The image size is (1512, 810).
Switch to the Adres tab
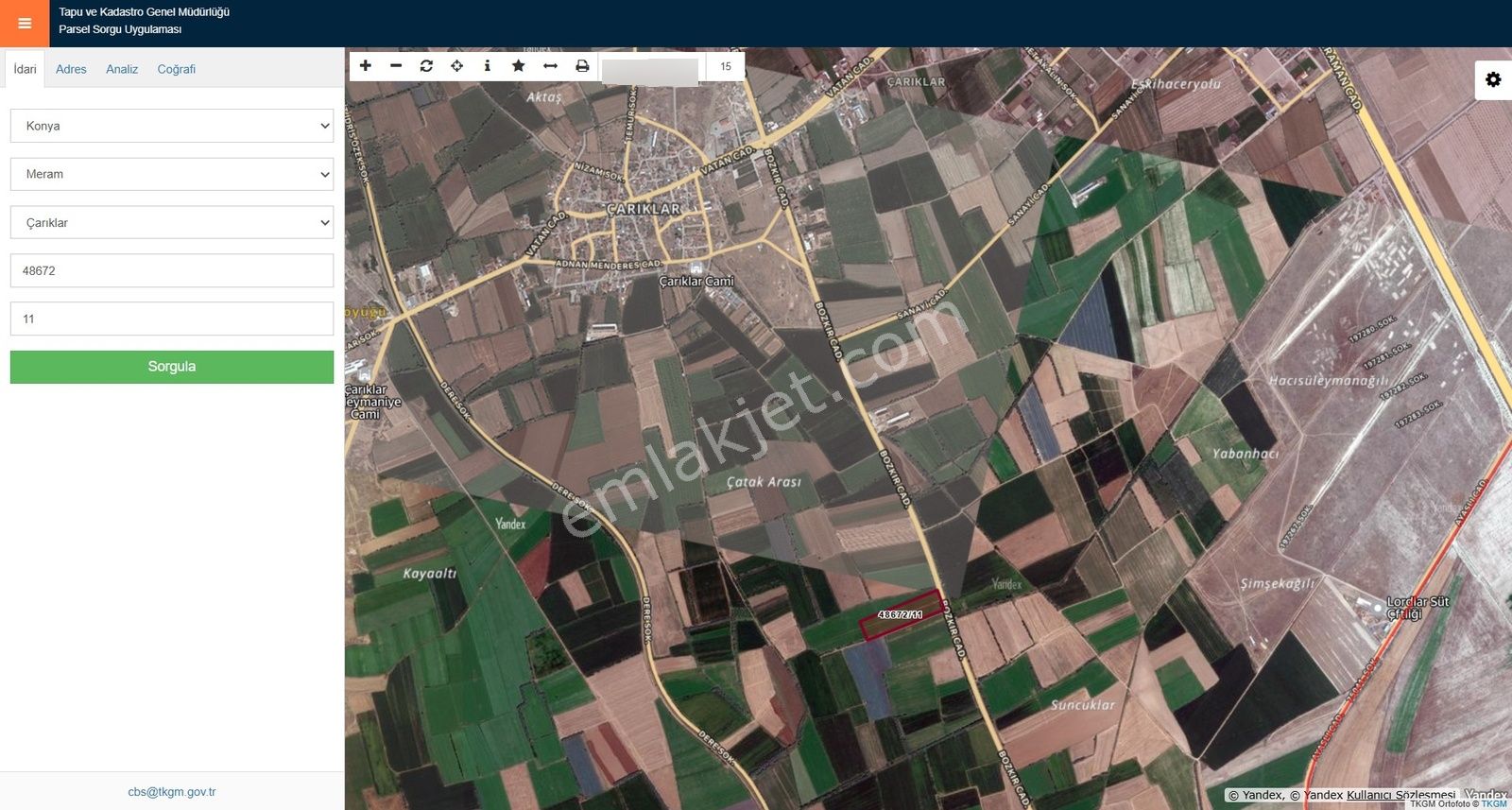(71, 69)
